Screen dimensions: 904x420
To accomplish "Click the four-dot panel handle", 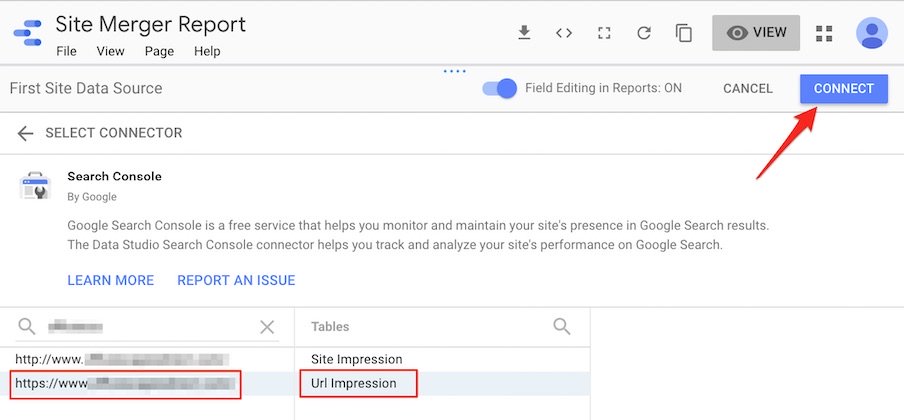I will click(455, 72).
